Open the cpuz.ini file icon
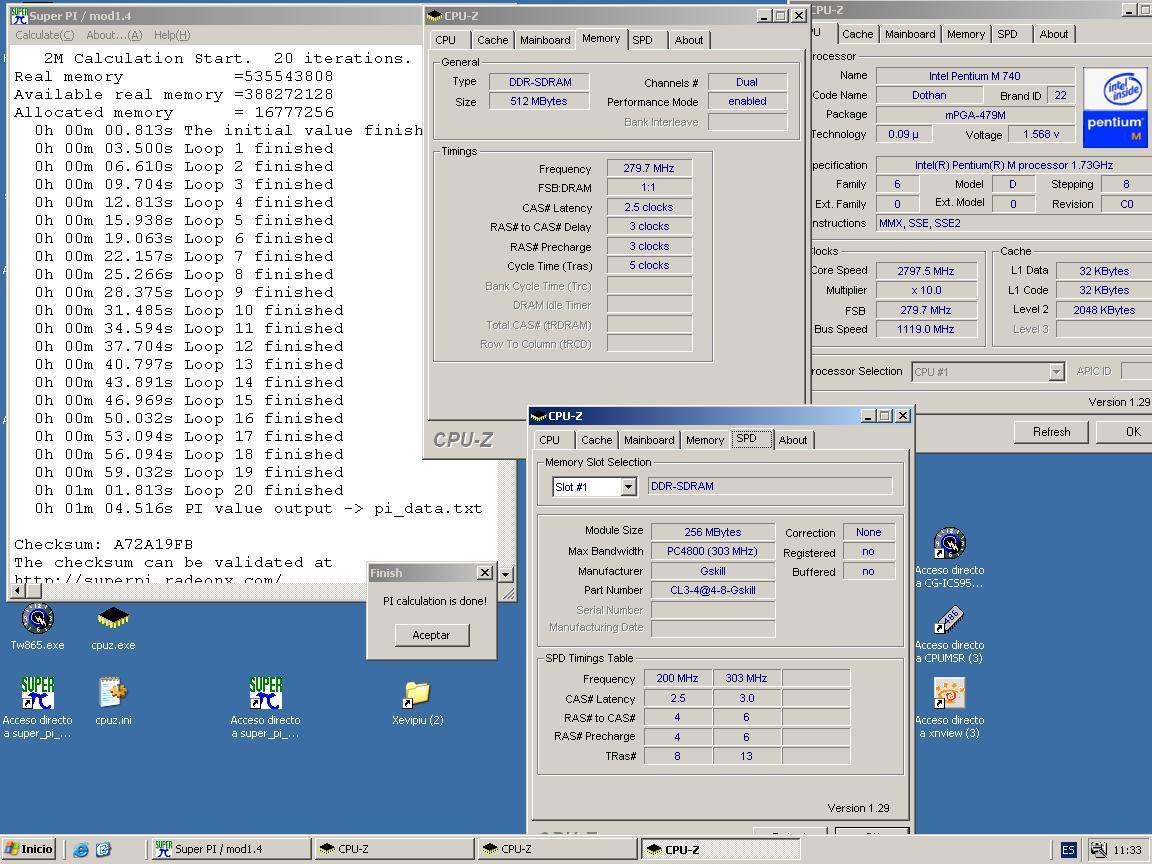The height and width of the screenshot is (864, 1152). pos(113,693)
